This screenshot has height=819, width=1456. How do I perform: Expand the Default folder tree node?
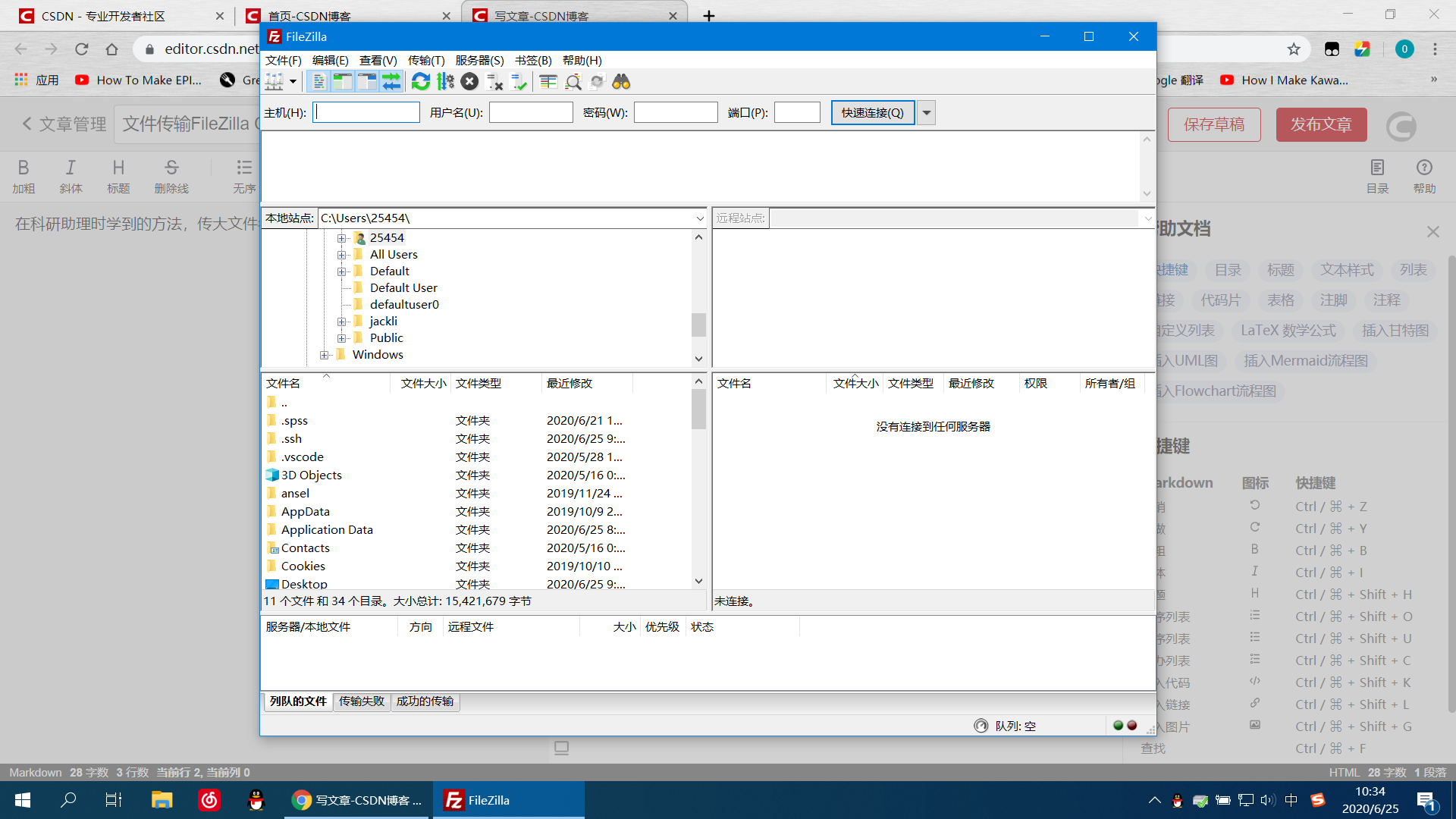coord(341,271)
